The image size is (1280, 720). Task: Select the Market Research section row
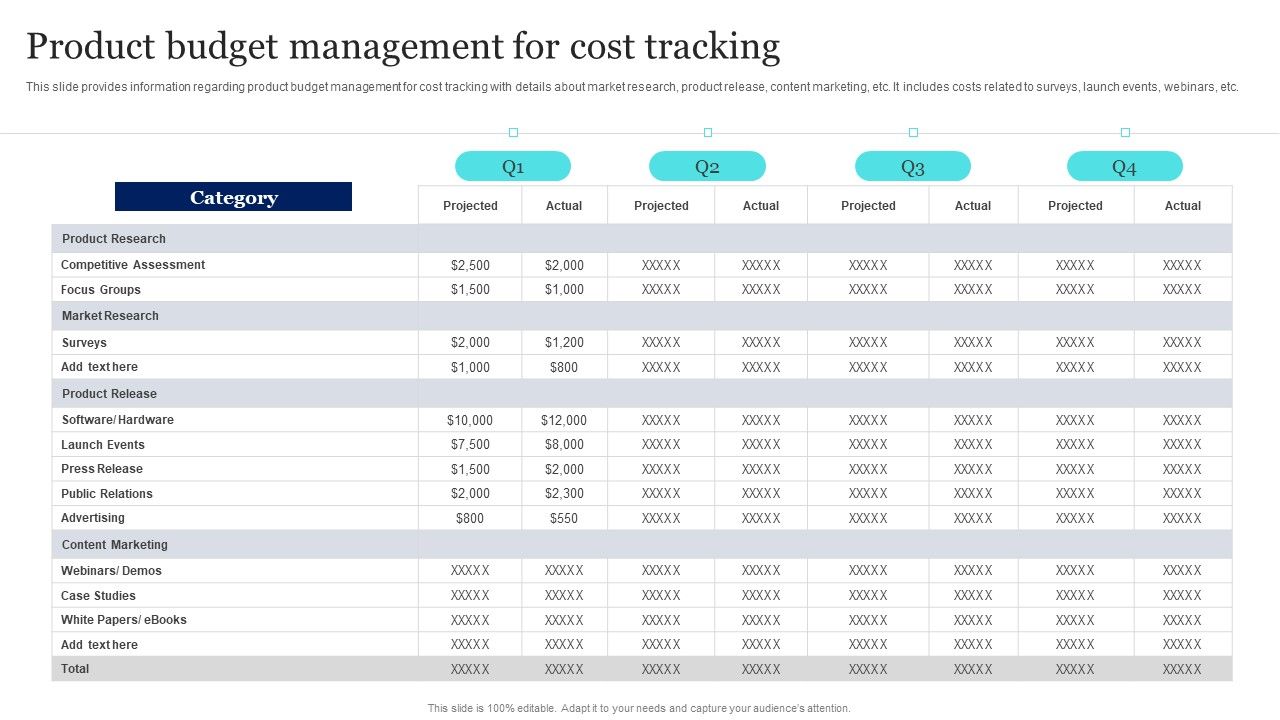coord(642,316)
